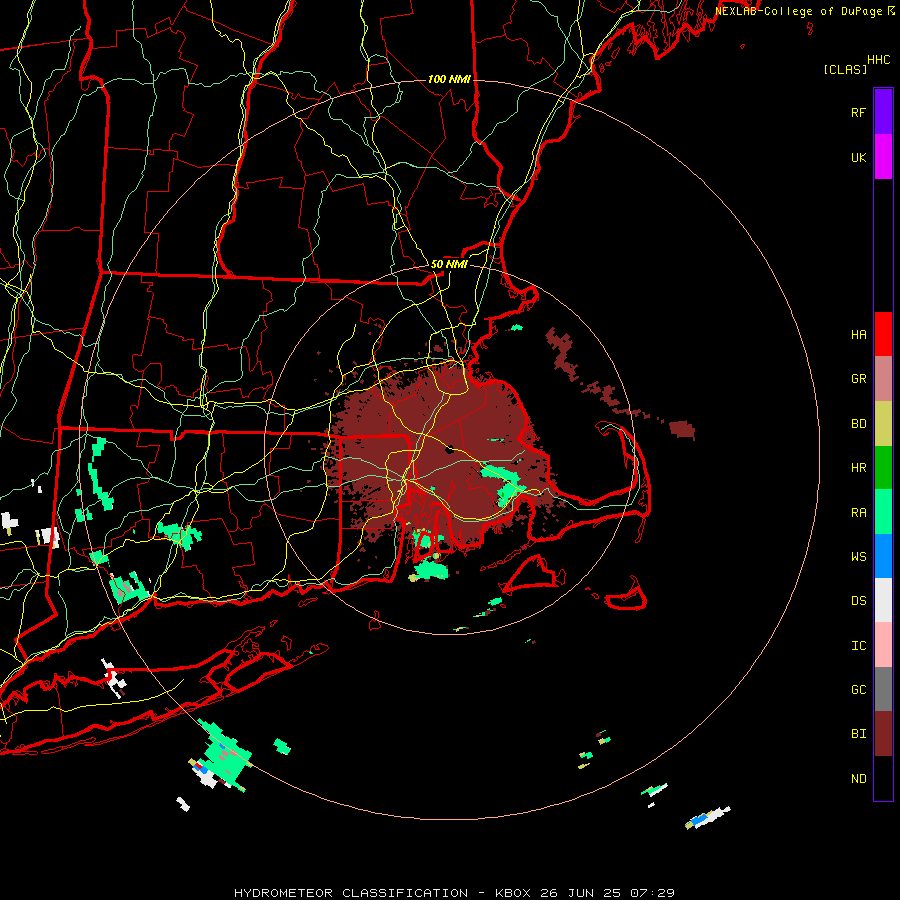This screenshot has width=900, height=900.
Task: Click the HA red legend swatch
Action: (x=883, y=334)
